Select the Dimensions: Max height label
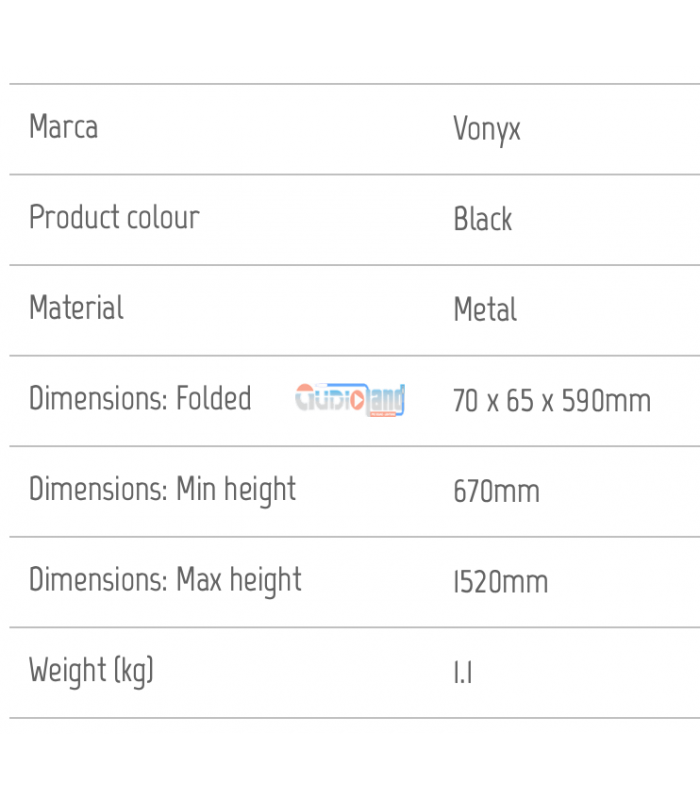 click(165, 581)
